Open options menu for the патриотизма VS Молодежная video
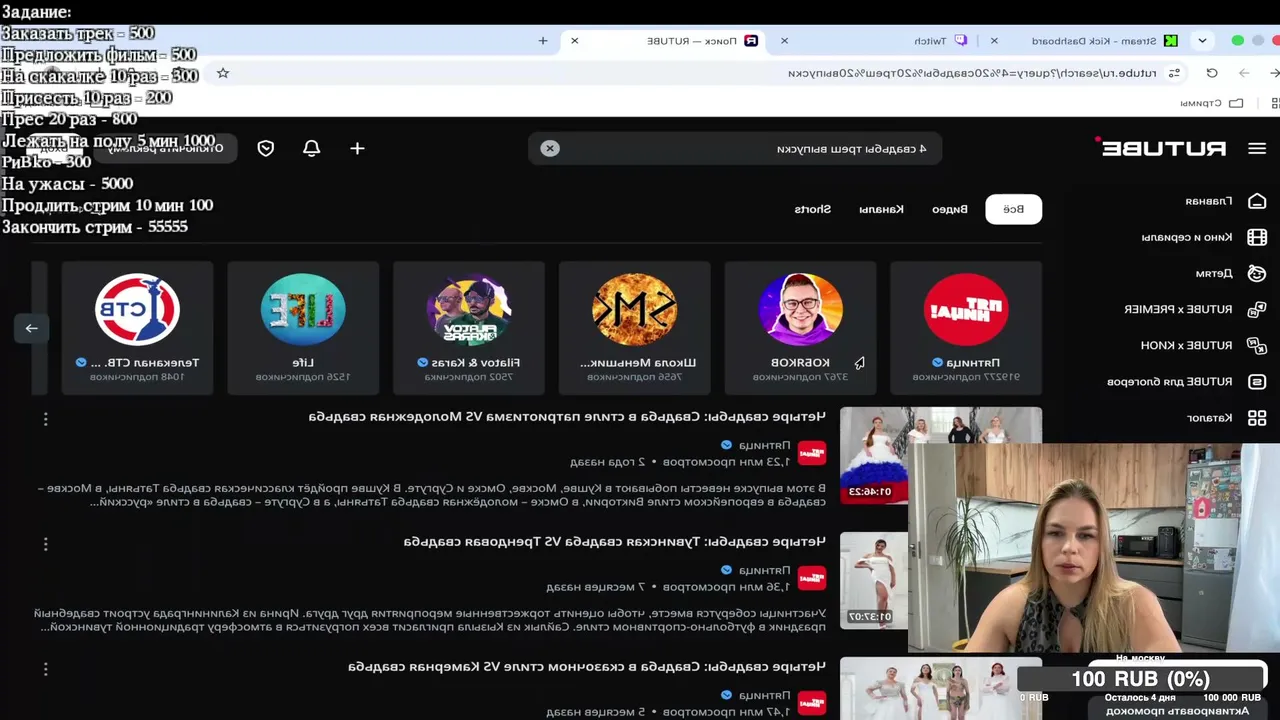This screenshot has height=720, width=1280. (45, 419)
